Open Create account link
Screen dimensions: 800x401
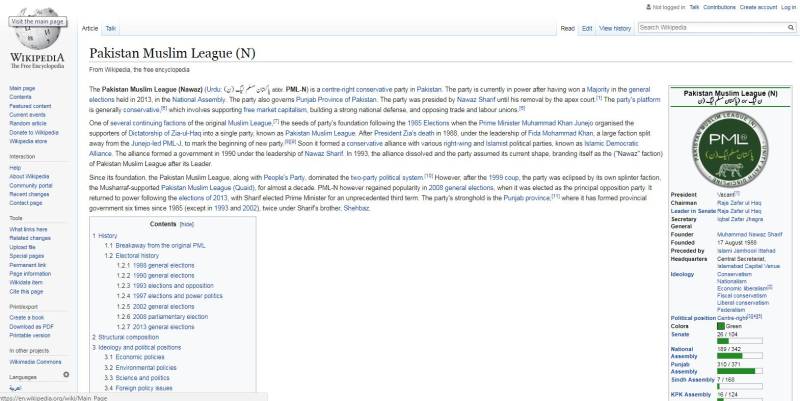click(759, 7)
